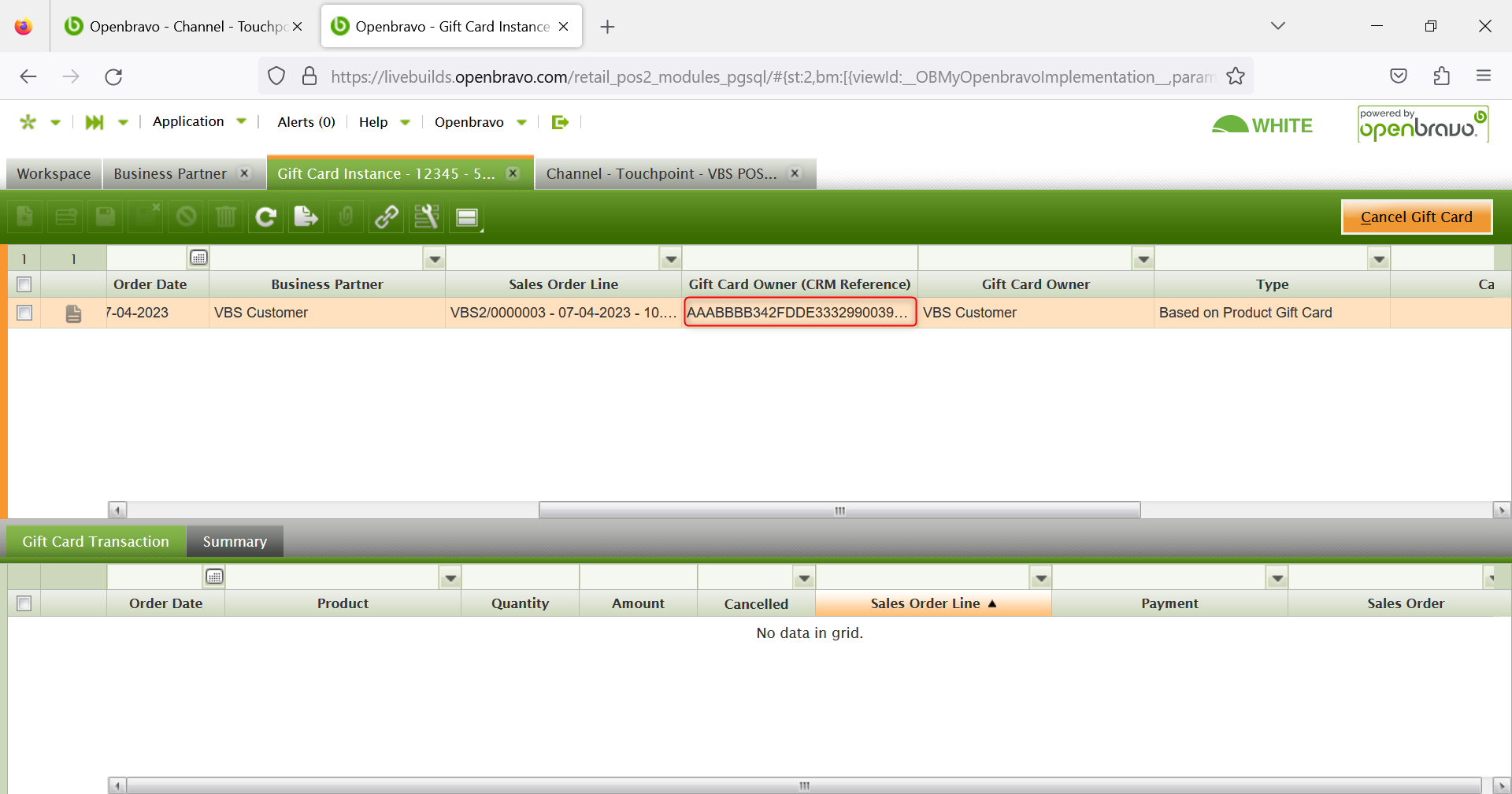The height and width of the screenshot is (794, 1512).
Task: Expand the Type filter dropdown
Action: pos(1379,258)
